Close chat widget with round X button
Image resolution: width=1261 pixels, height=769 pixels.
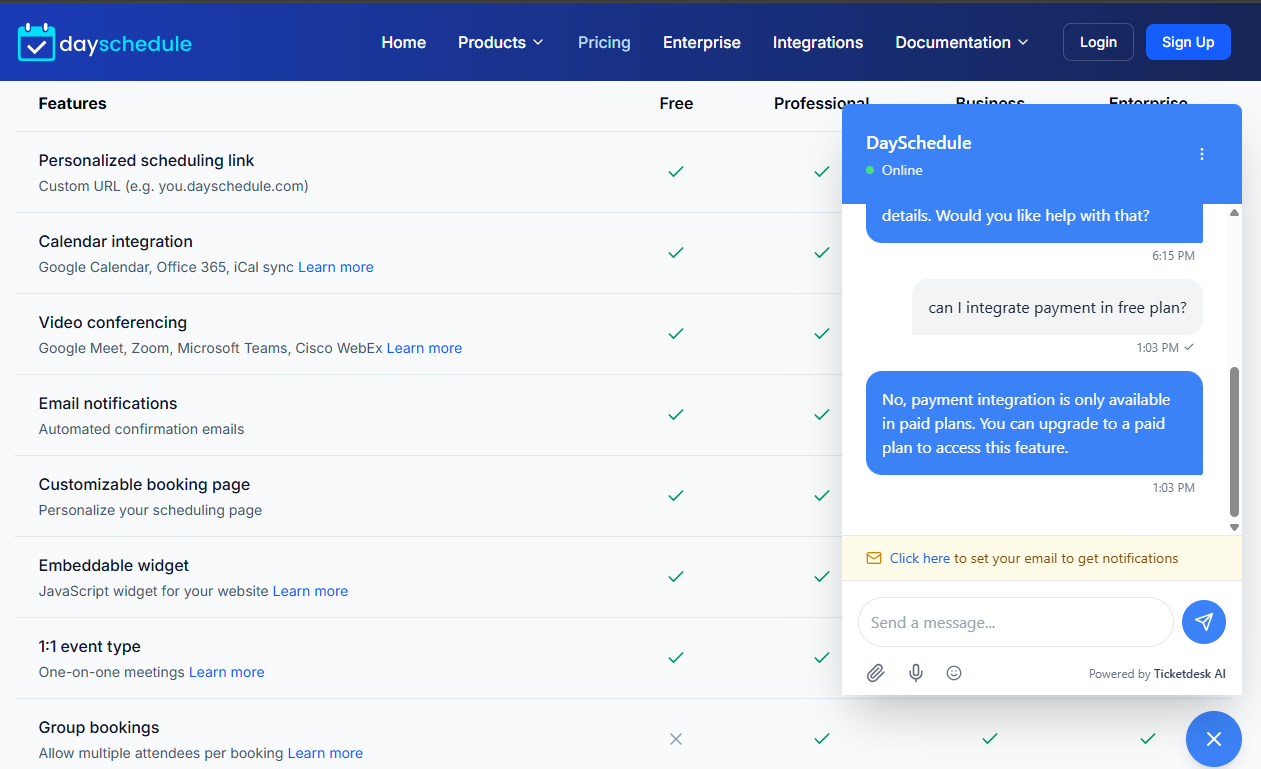click(1213, 739)
